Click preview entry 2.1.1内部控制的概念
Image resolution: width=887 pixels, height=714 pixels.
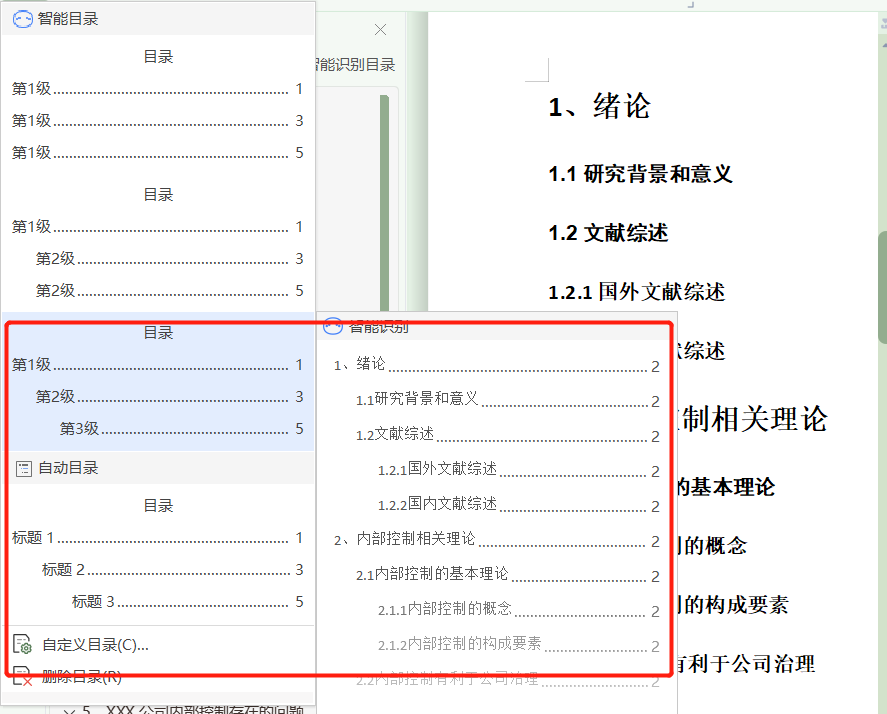[518, 609]
